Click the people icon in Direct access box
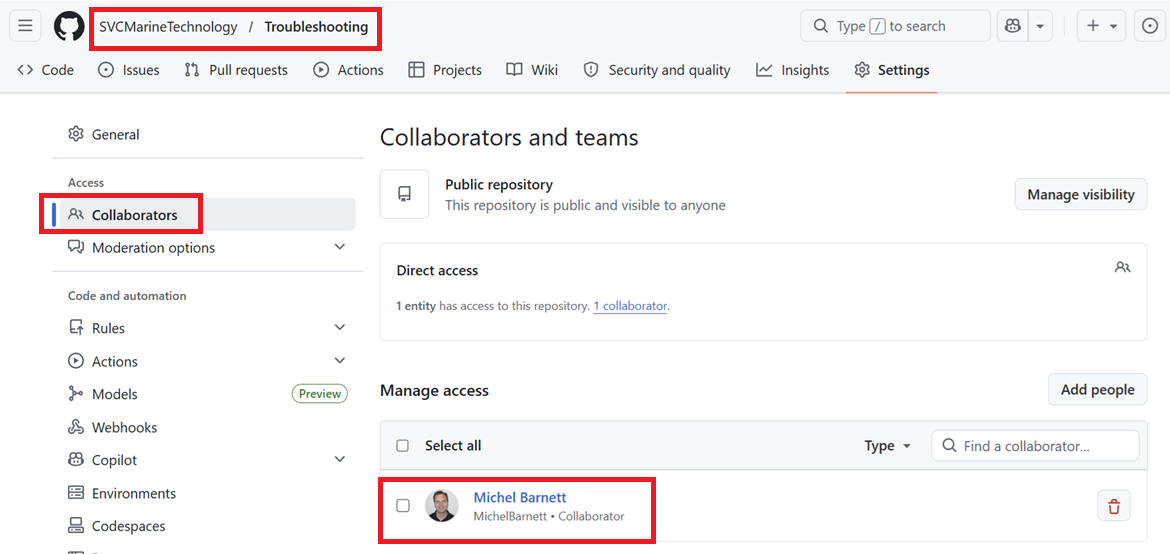Screen dimensions: 1170x554 click(1122, 267)
